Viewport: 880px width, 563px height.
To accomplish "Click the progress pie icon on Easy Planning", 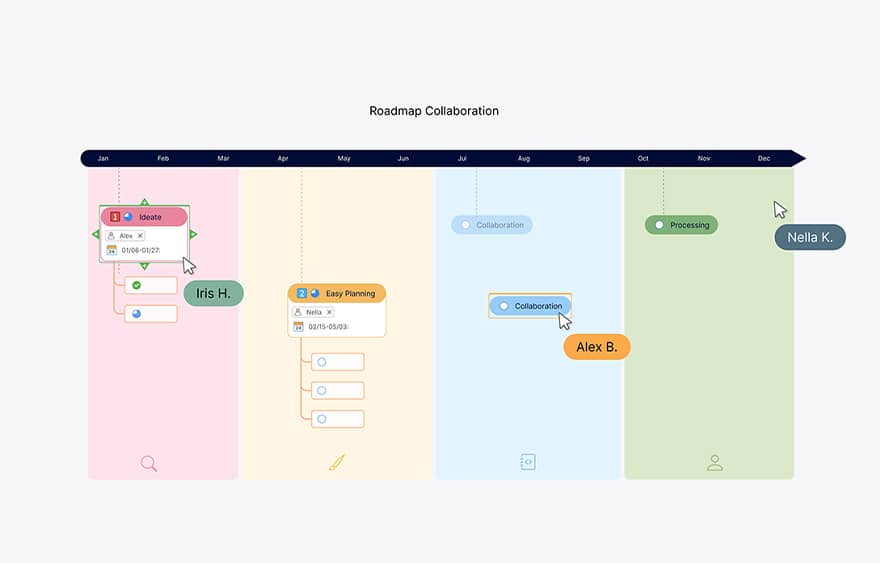I will (315, 293).
